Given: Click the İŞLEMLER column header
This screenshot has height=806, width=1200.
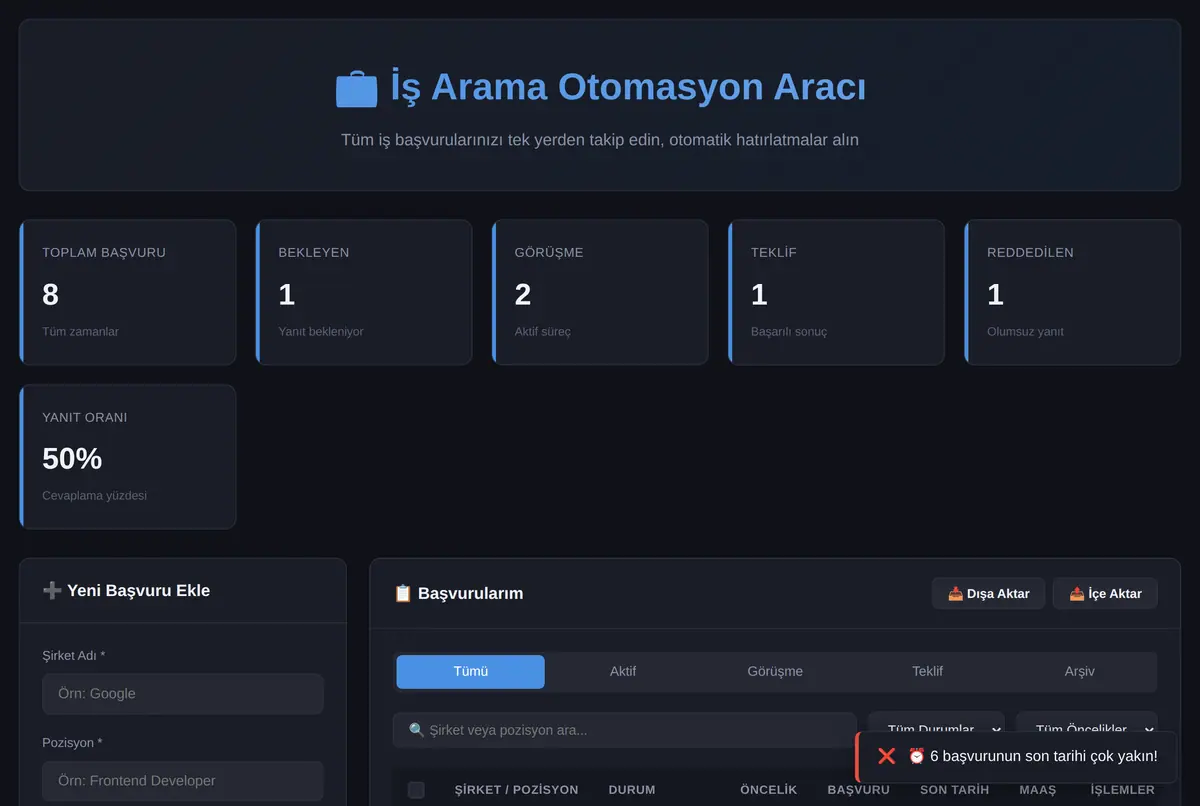Looking at the screenshot, I should (x=1122, y=790).
